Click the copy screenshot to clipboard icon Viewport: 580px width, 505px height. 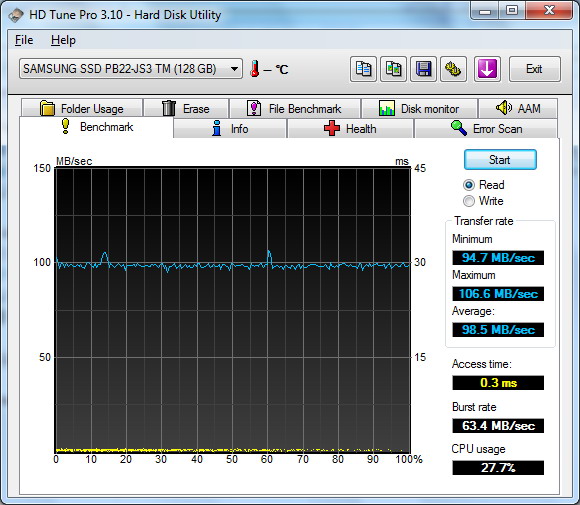click(x=394, y=69)
